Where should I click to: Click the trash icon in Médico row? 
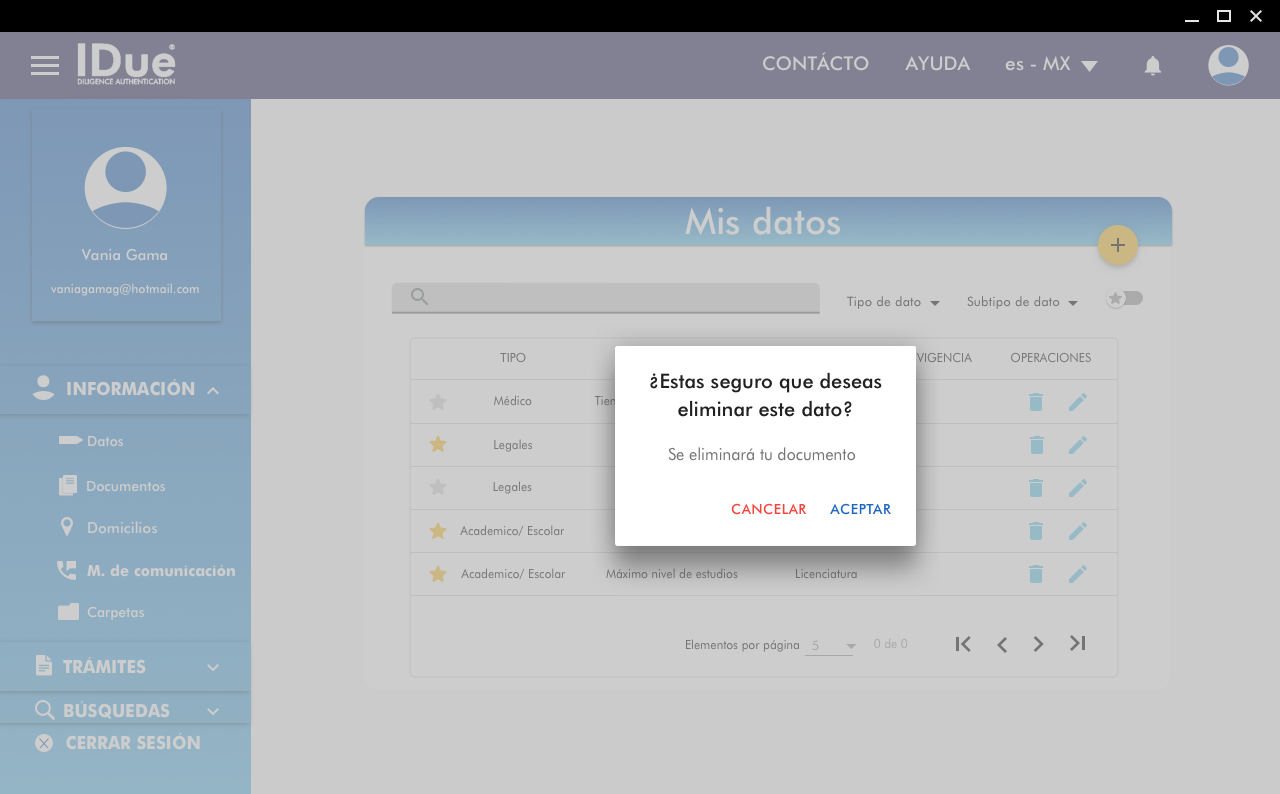click(x=1036, y=402)
